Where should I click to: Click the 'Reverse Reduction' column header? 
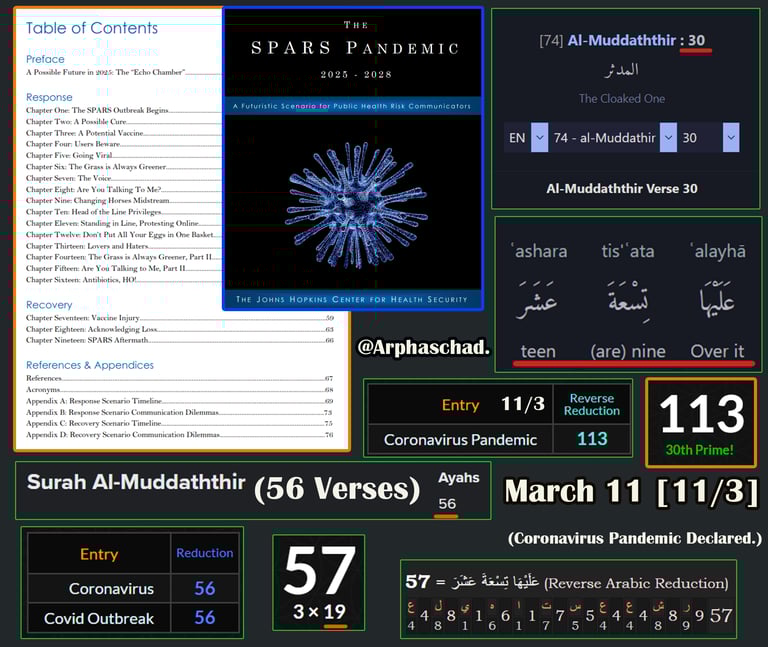(x=592, y=405)
